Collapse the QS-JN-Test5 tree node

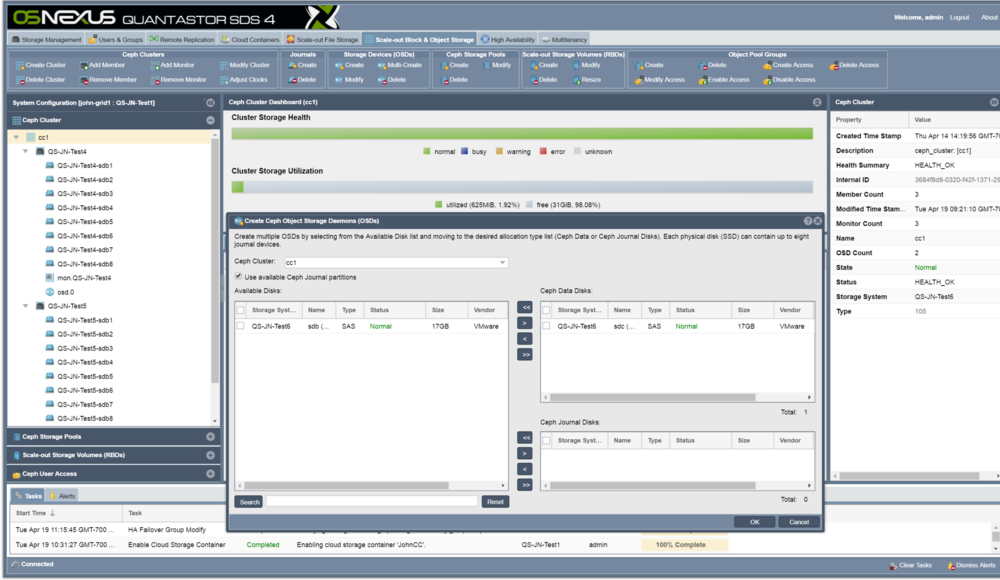26,306
